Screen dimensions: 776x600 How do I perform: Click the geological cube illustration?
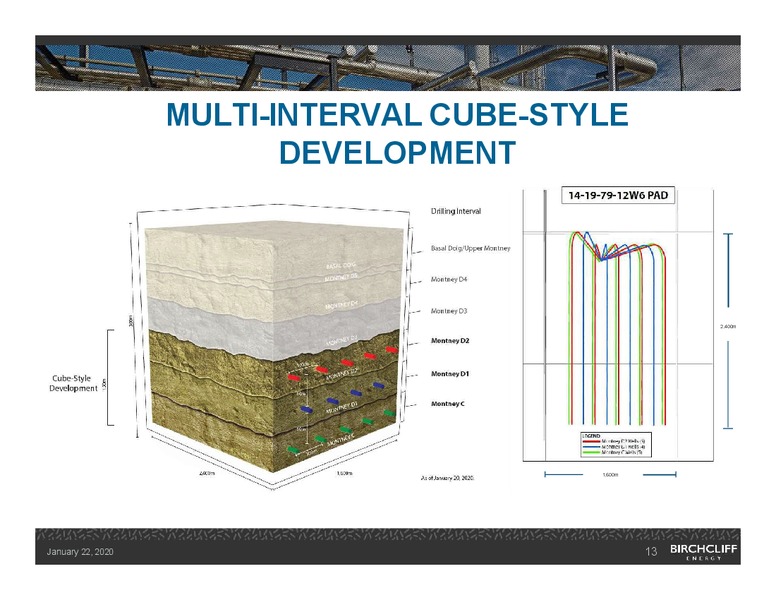(274, 347)
